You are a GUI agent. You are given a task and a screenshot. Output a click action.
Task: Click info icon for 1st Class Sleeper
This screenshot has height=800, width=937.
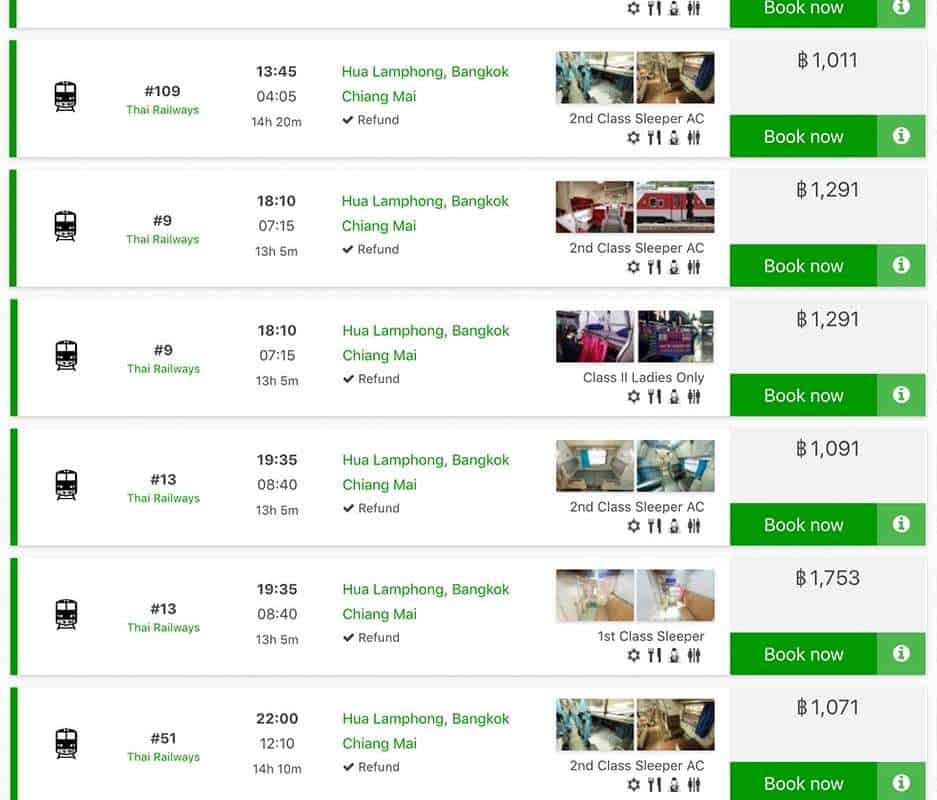(901, 654)
